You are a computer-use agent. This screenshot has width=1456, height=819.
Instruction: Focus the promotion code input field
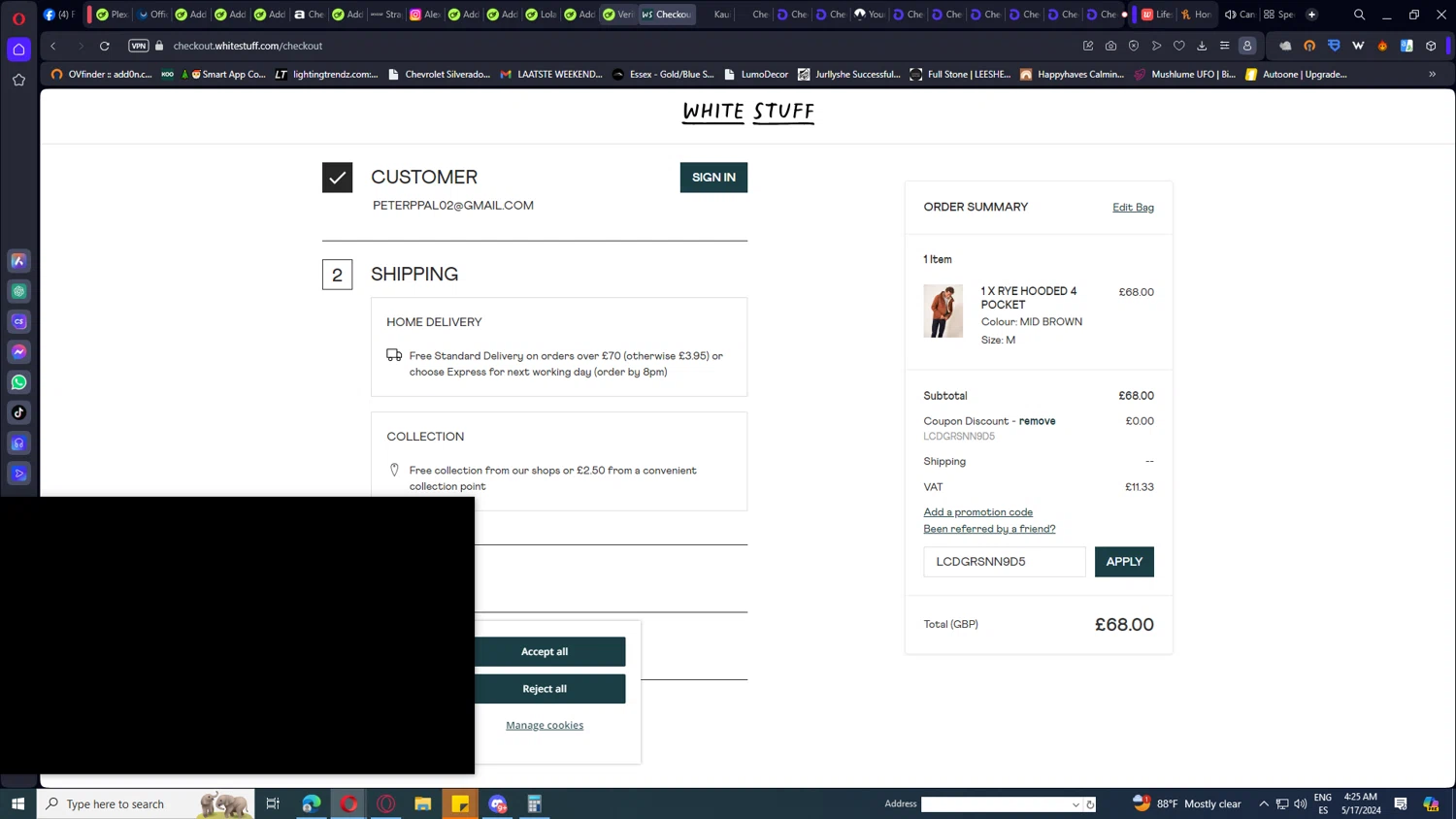(1005, 562)
